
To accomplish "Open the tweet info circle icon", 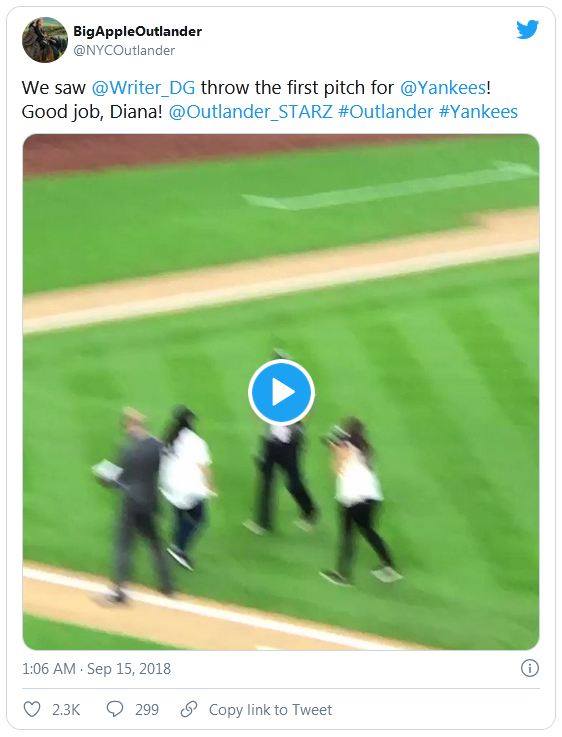I will tap(530, 668).
